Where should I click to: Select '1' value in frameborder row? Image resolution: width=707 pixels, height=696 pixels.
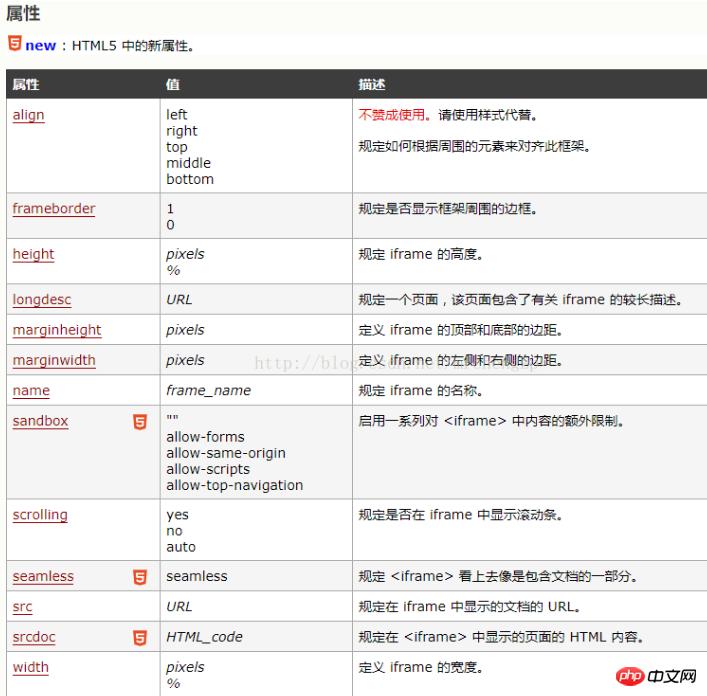click(170, 209)
